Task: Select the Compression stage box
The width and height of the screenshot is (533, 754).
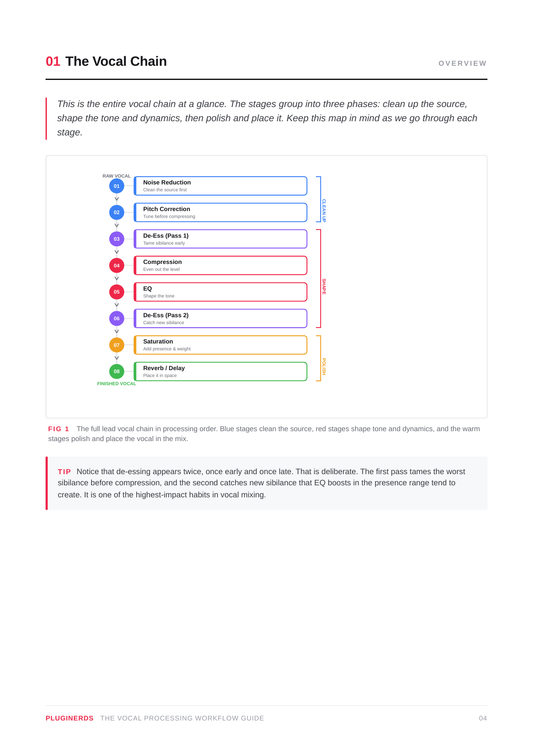Action: click(x=220, y=265)
